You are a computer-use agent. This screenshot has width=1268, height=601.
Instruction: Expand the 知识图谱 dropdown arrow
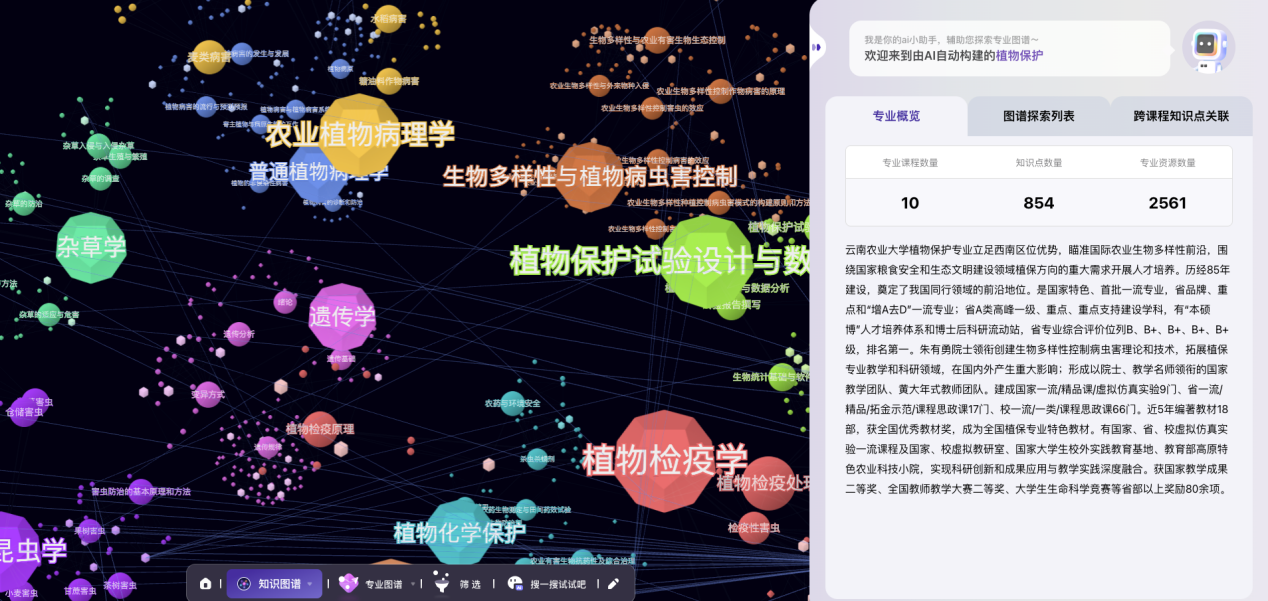click(x=310, y=584)
